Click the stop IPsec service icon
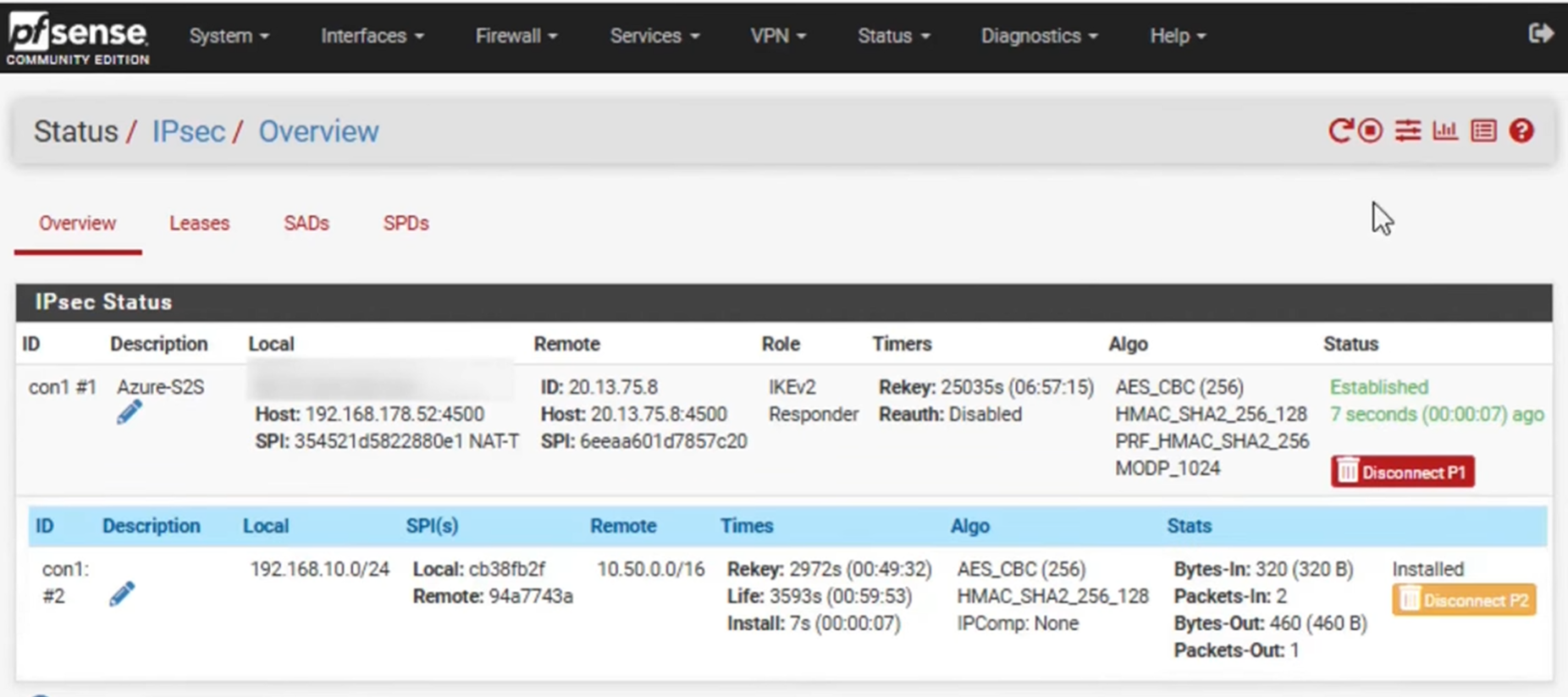This screenshot has height=697, width=1568. tap(1371, 130)
